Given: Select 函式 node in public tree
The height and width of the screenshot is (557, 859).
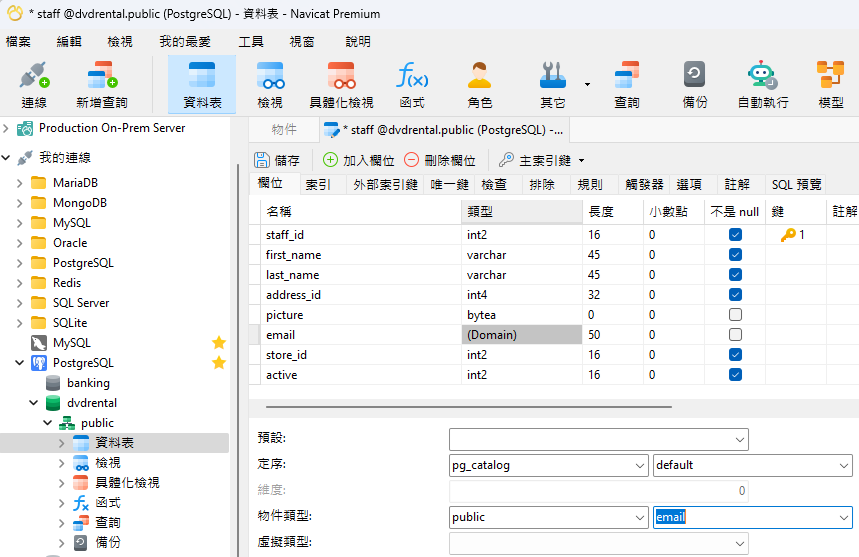Looking at the screenshot, I should 107,503.
